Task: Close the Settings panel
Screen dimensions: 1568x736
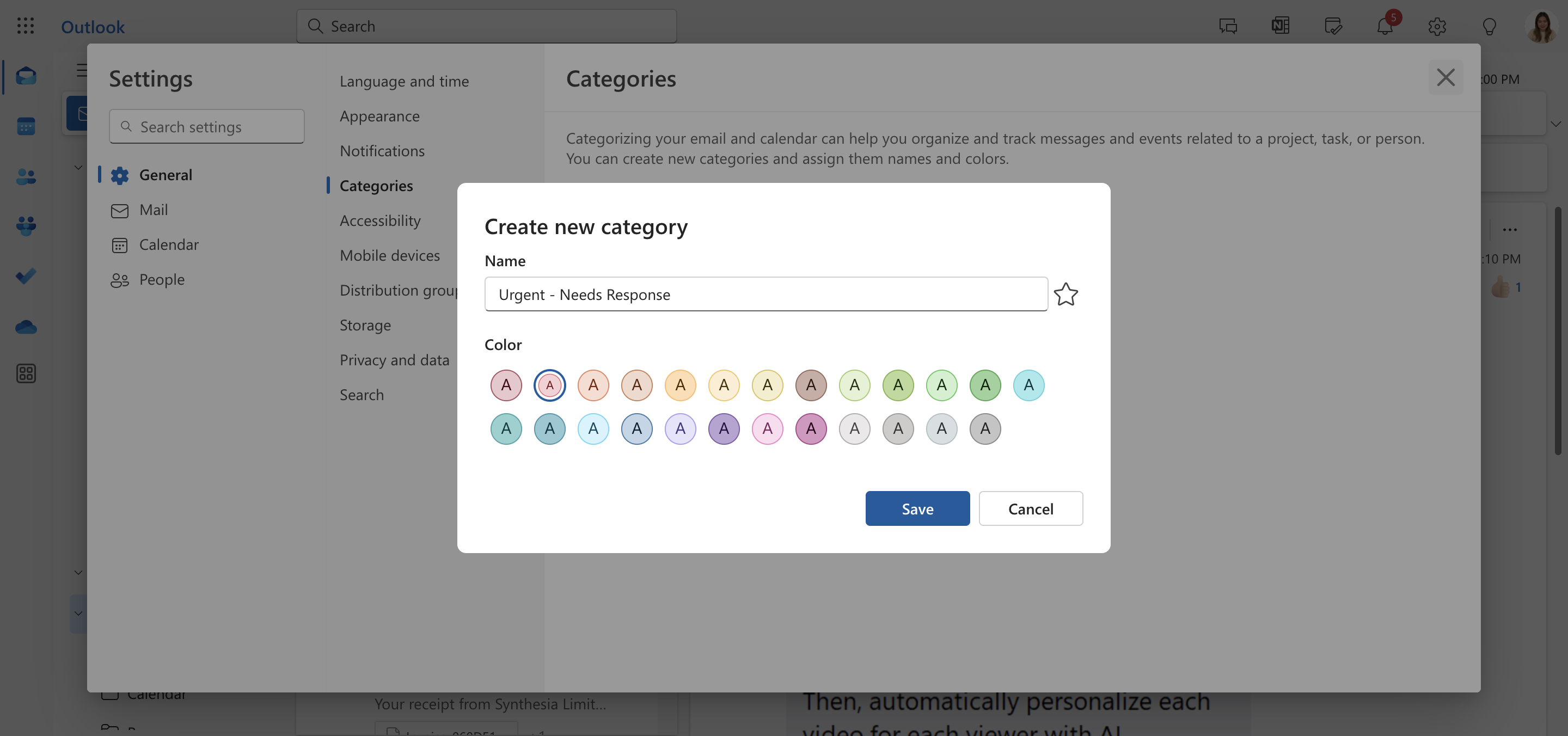Action: [1445, 77]
